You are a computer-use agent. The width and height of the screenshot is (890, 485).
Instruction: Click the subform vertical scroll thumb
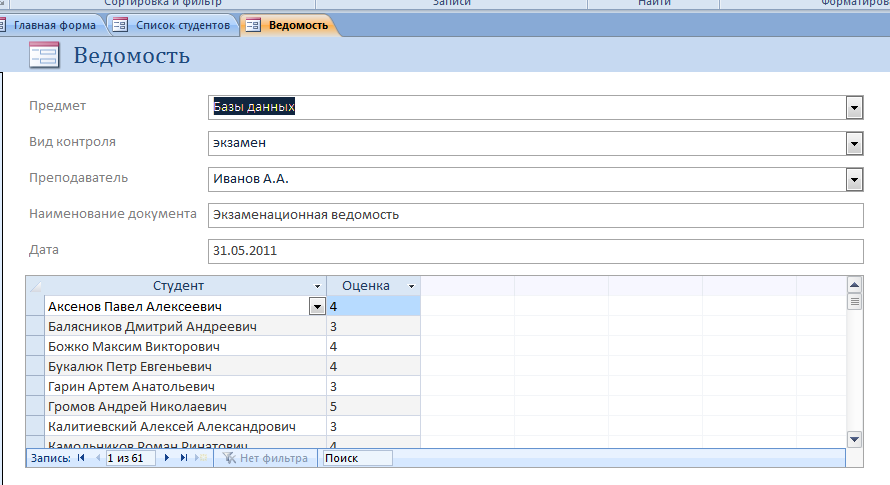pos(854,302)
